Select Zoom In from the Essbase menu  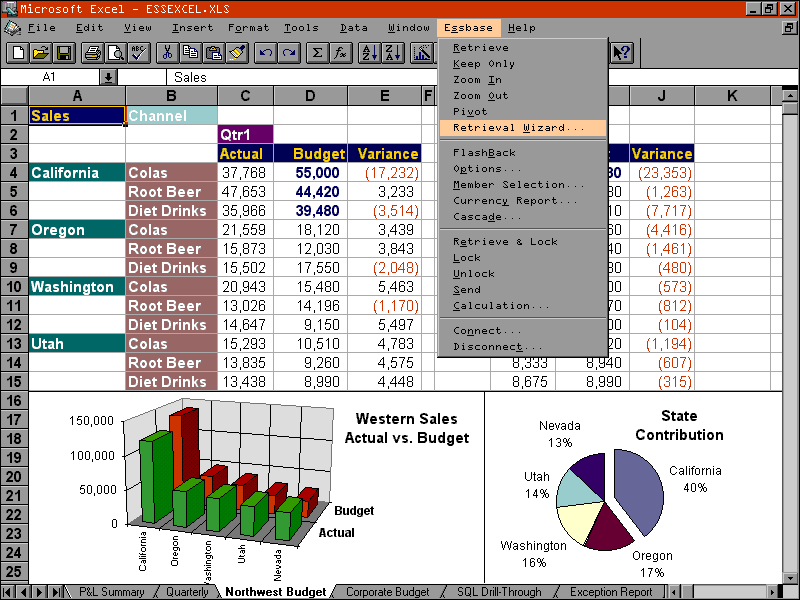point(523,80)
